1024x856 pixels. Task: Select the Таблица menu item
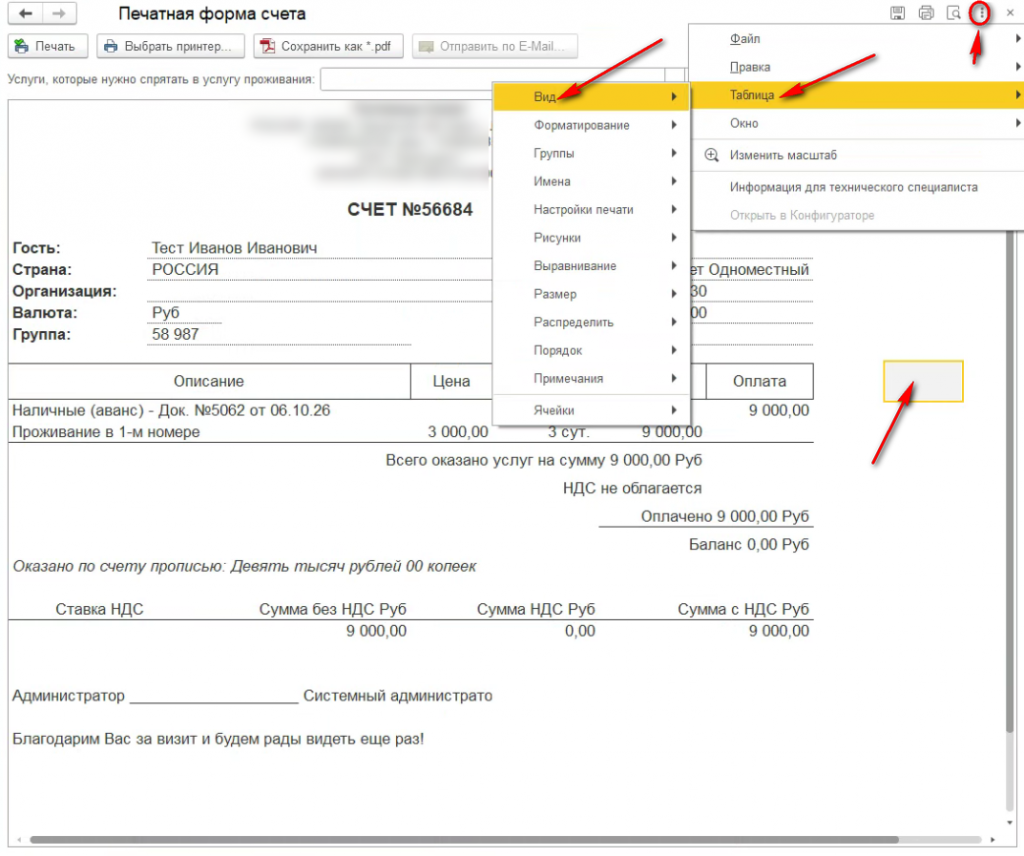coord(857,95)
